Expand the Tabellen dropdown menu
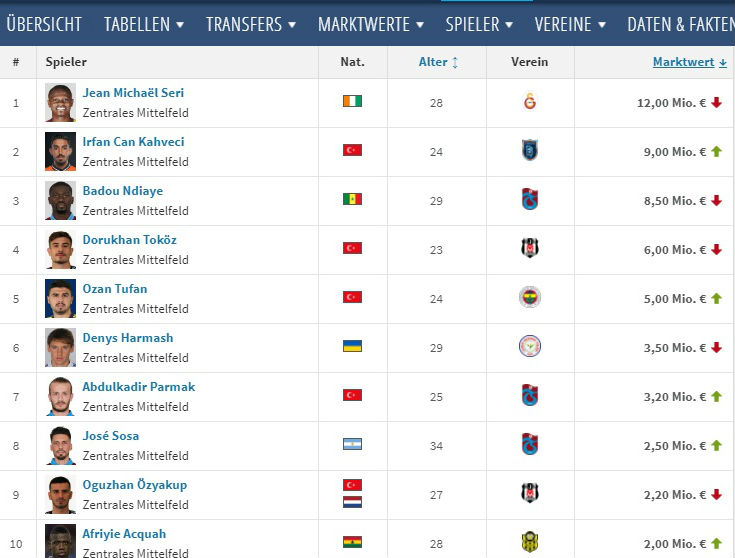Screen dimensions: 735x558 144,24
